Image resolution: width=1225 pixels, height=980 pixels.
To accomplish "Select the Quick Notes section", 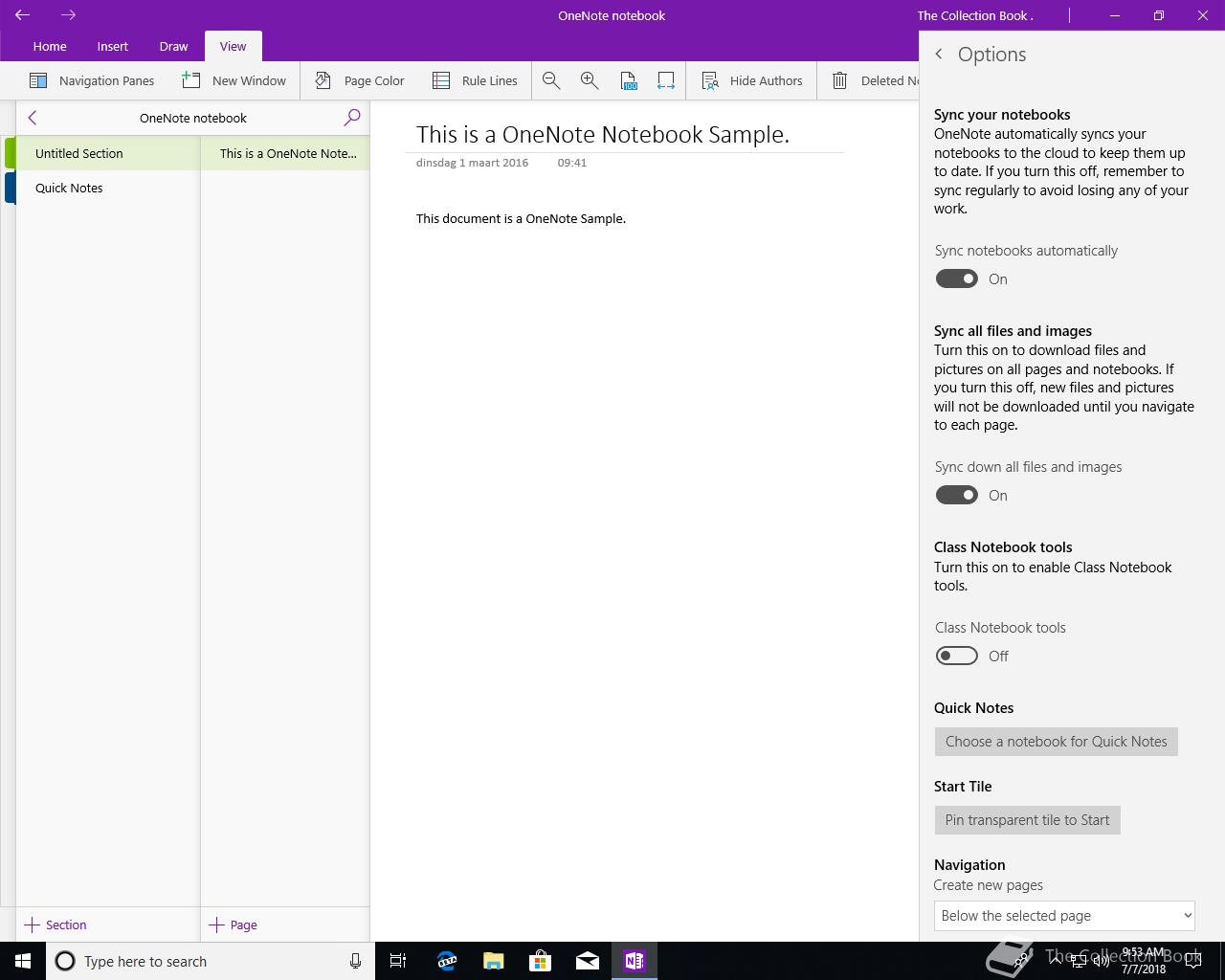I will click(x=107, y=188).
